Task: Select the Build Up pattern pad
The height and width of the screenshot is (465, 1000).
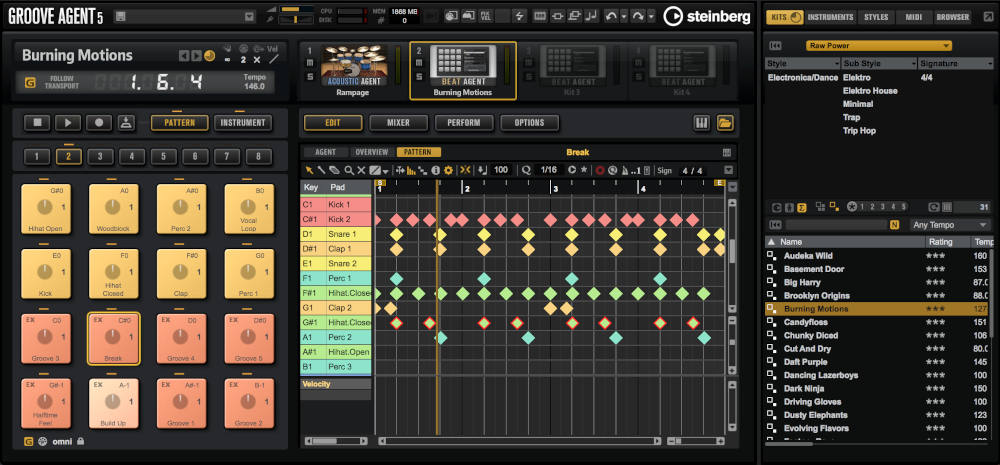Action: 113,403
